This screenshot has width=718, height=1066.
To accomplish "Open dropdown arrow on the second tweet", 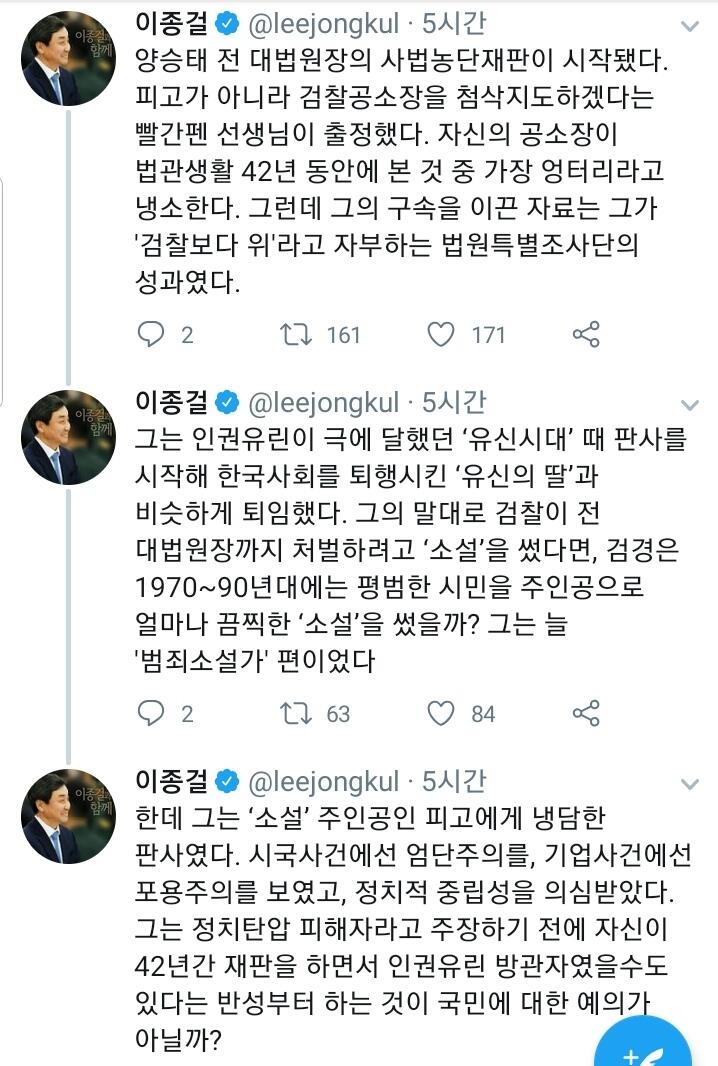I will coord(690,405).
